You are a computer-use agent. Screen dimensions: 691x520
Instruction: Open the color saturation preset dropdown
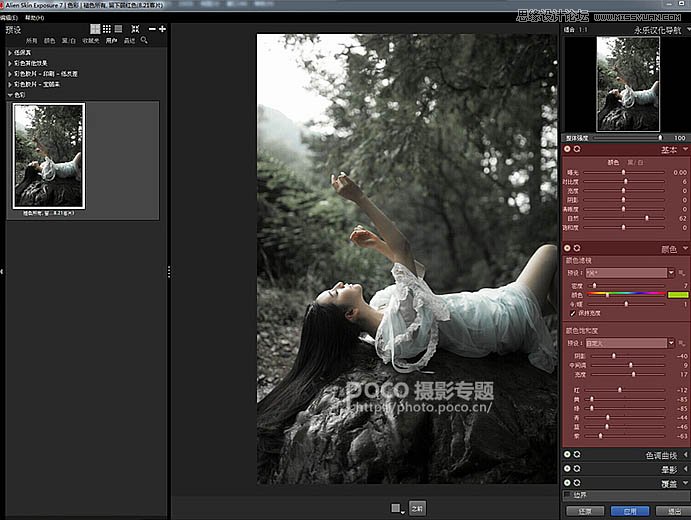tap(671, 343)
